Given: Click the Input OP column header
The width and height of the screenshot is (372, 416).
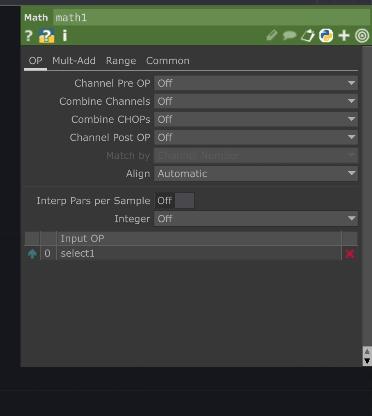Looking at the screenshot, I should (199, 239).
